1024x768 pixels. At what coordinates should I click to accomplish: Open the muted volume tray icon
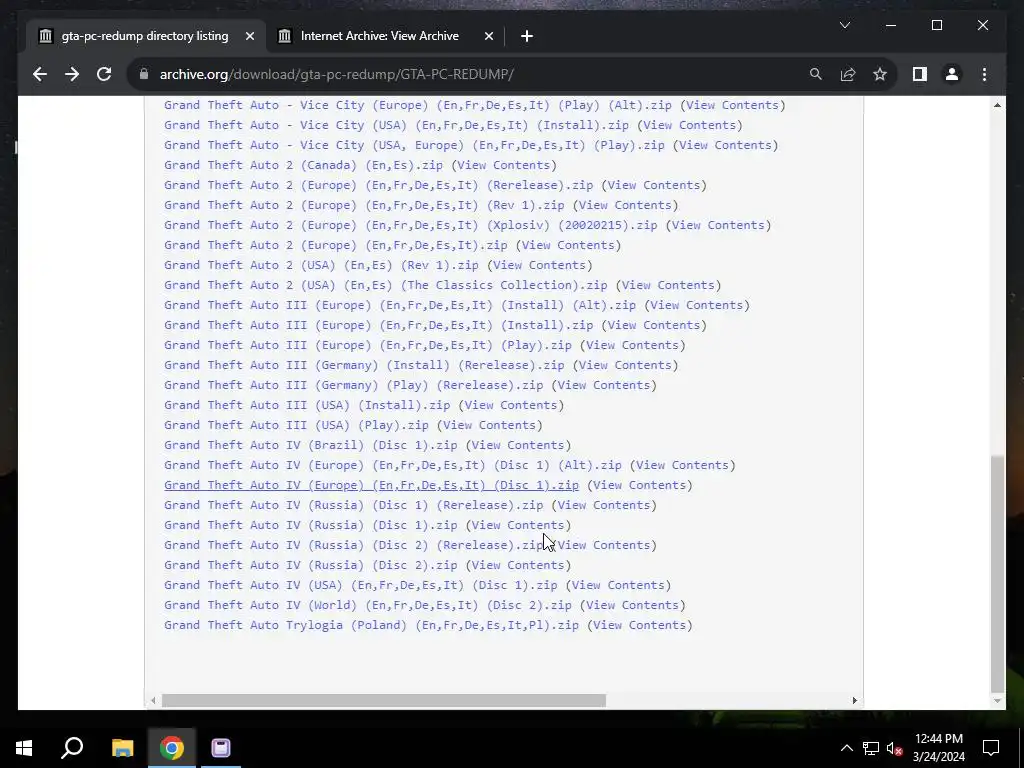895,748
